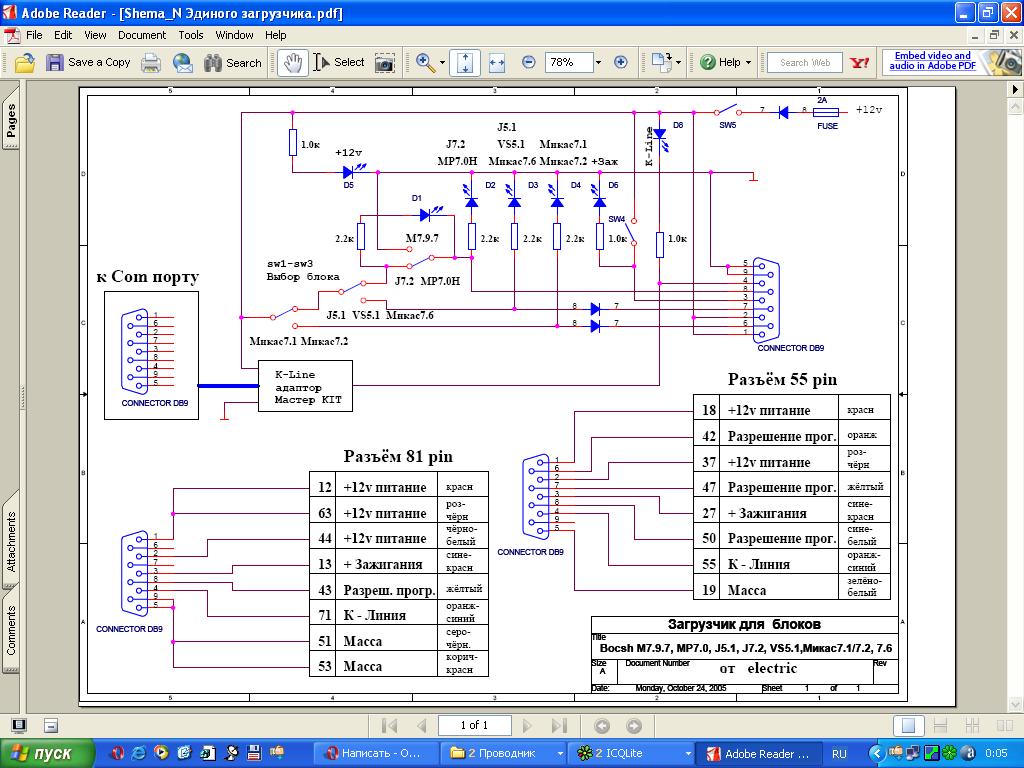
Task: Click the '1 of 1' page number field
Action: pyautogui.click(x=474, y=726)
